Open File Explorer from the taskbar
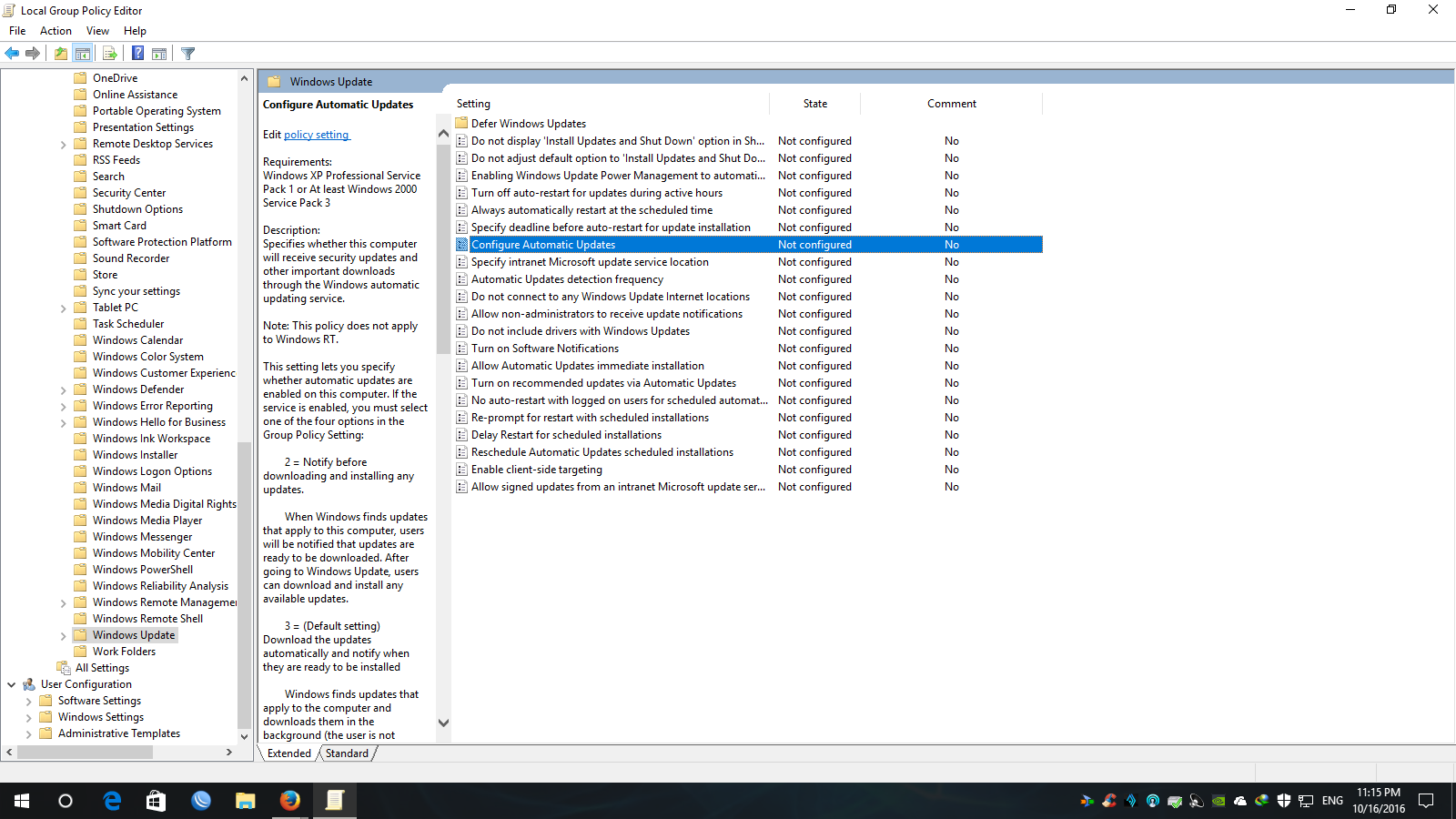Viewport: 1456px width, 819px height. pyautogui.click(x=246, y=801)
